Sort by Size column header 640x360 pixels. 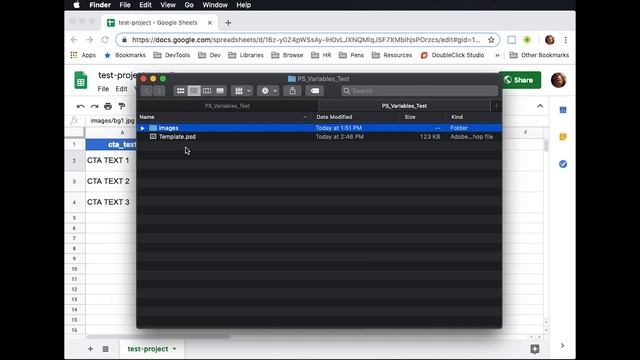pyautogui.click(x=410, y=117)
